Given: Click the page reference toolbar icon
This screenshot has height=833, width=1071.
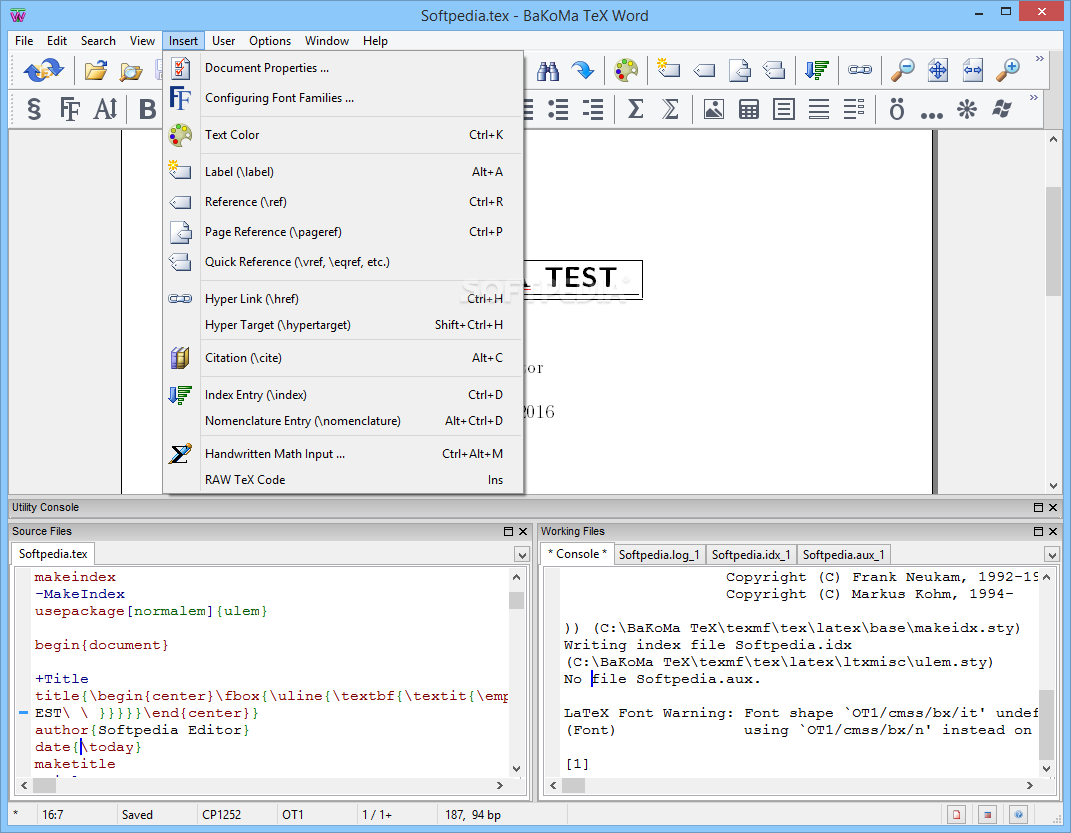Looking at the screenshot, I should click(740, 70).
